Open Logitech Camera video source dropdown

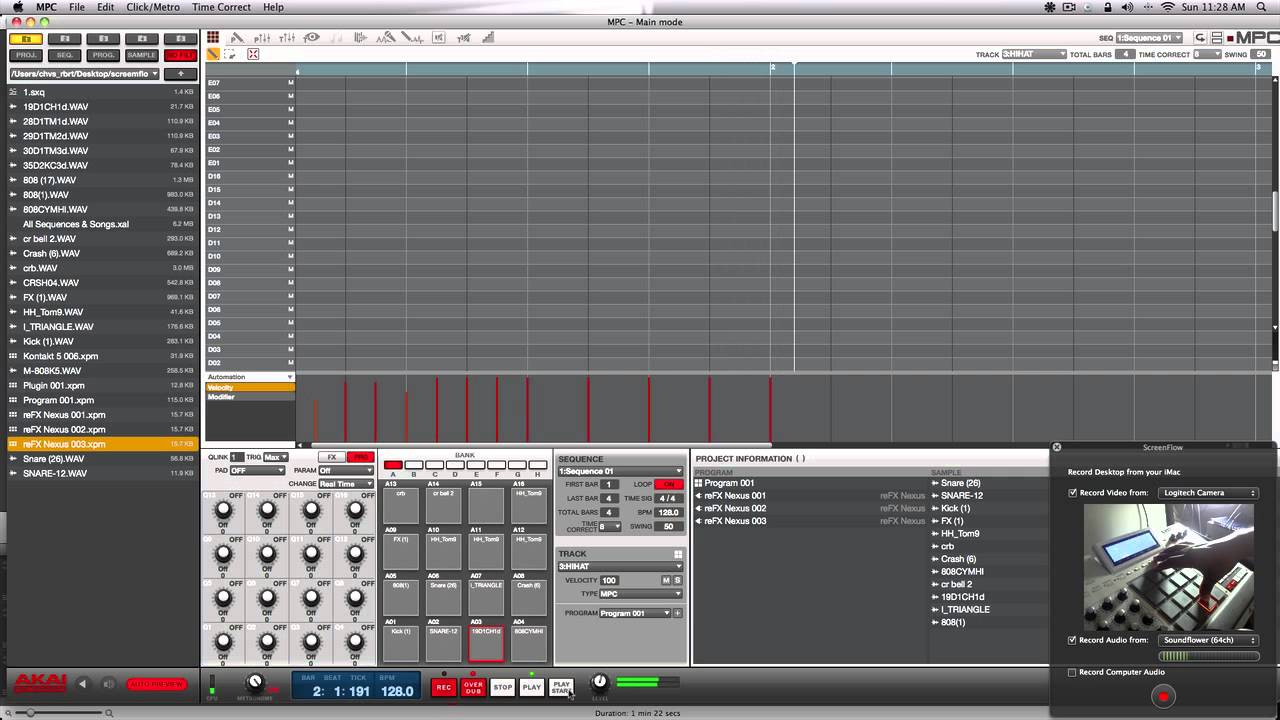(x=1209, y=493)
